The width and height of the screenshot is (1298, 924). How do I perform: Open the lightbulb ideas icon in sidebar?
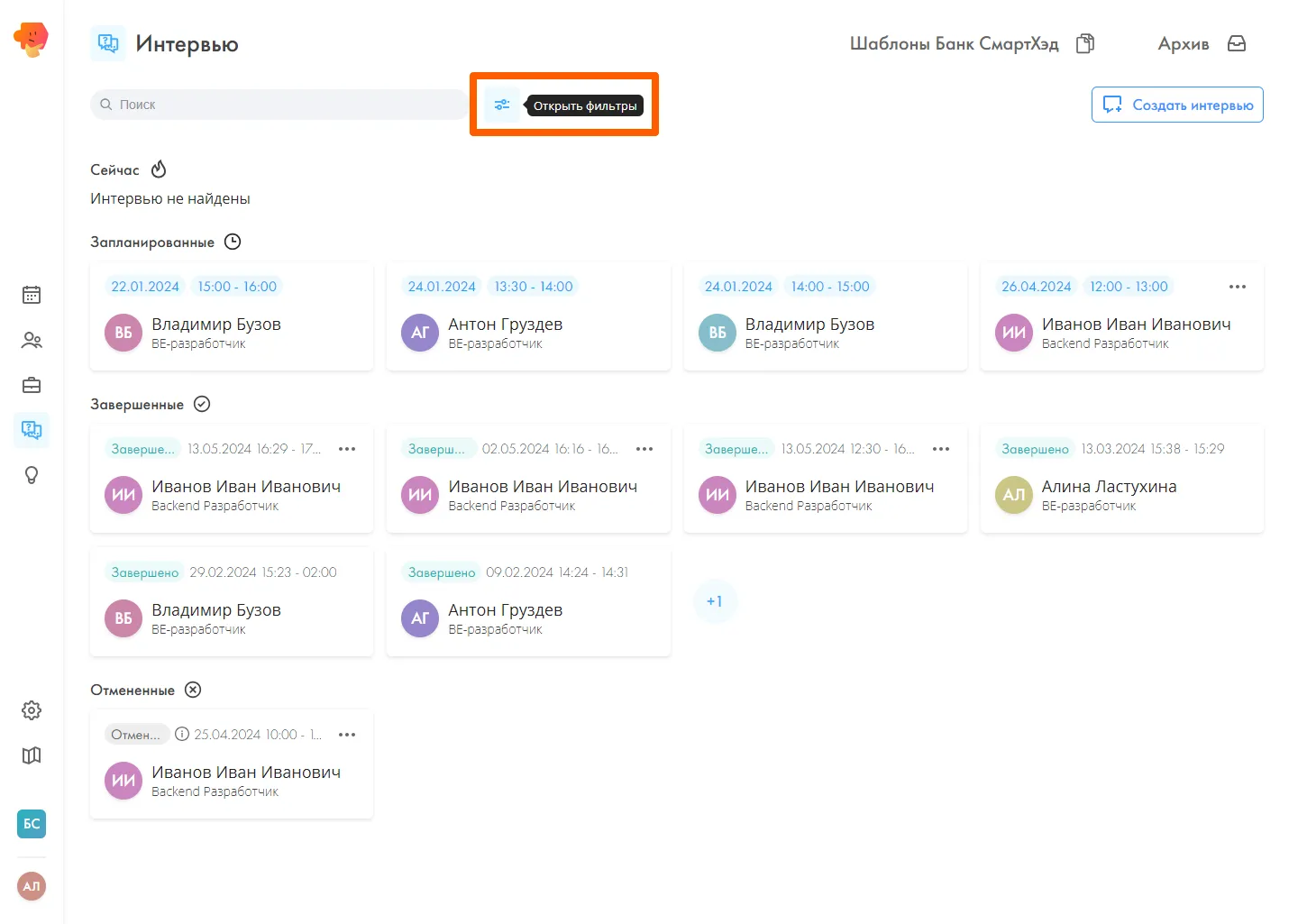pos(32,475)
